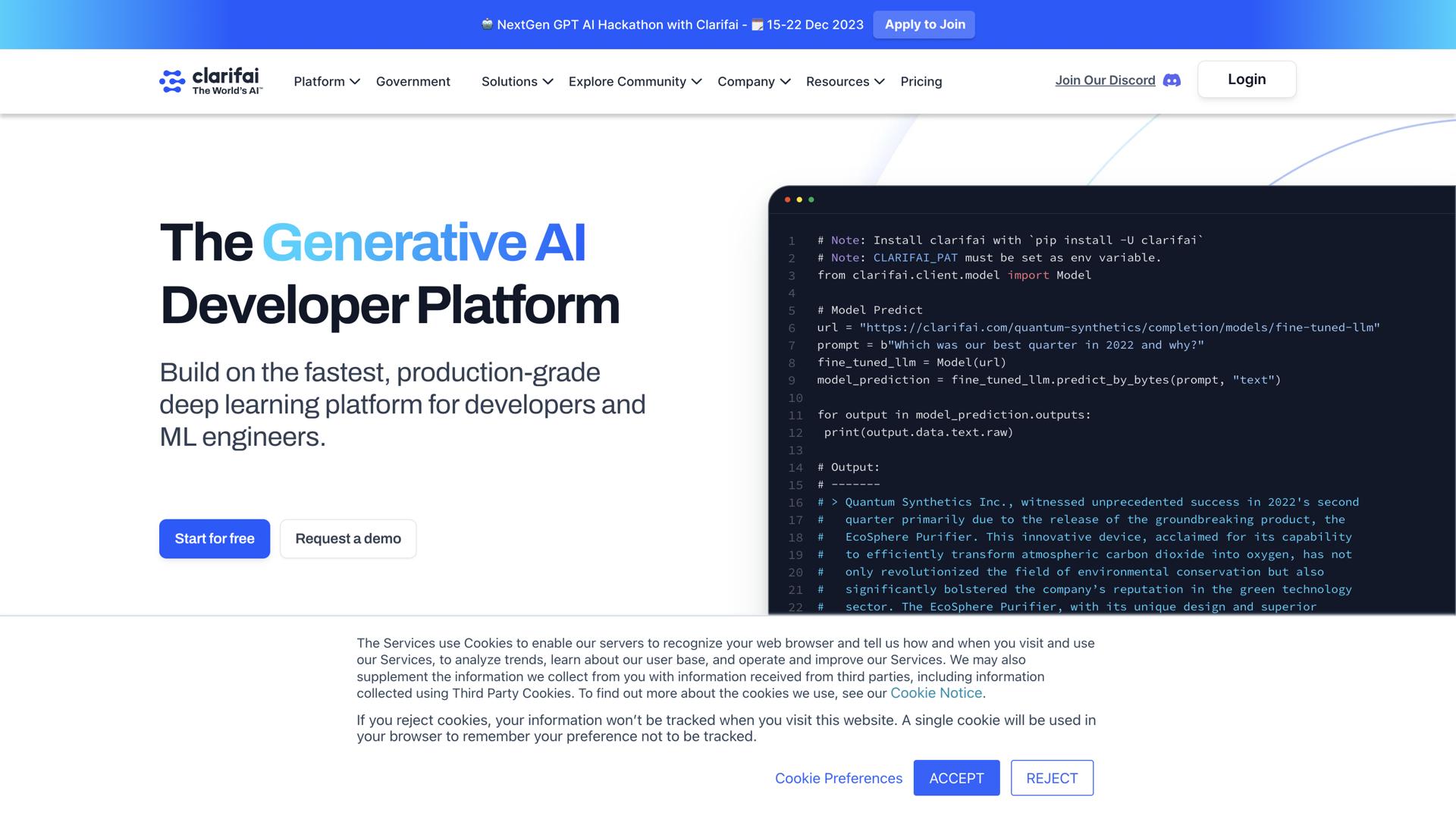This screenshot has height=819, width=1456.
Task: Open the Resources dropdown
Action: click(x=845, y=81)
